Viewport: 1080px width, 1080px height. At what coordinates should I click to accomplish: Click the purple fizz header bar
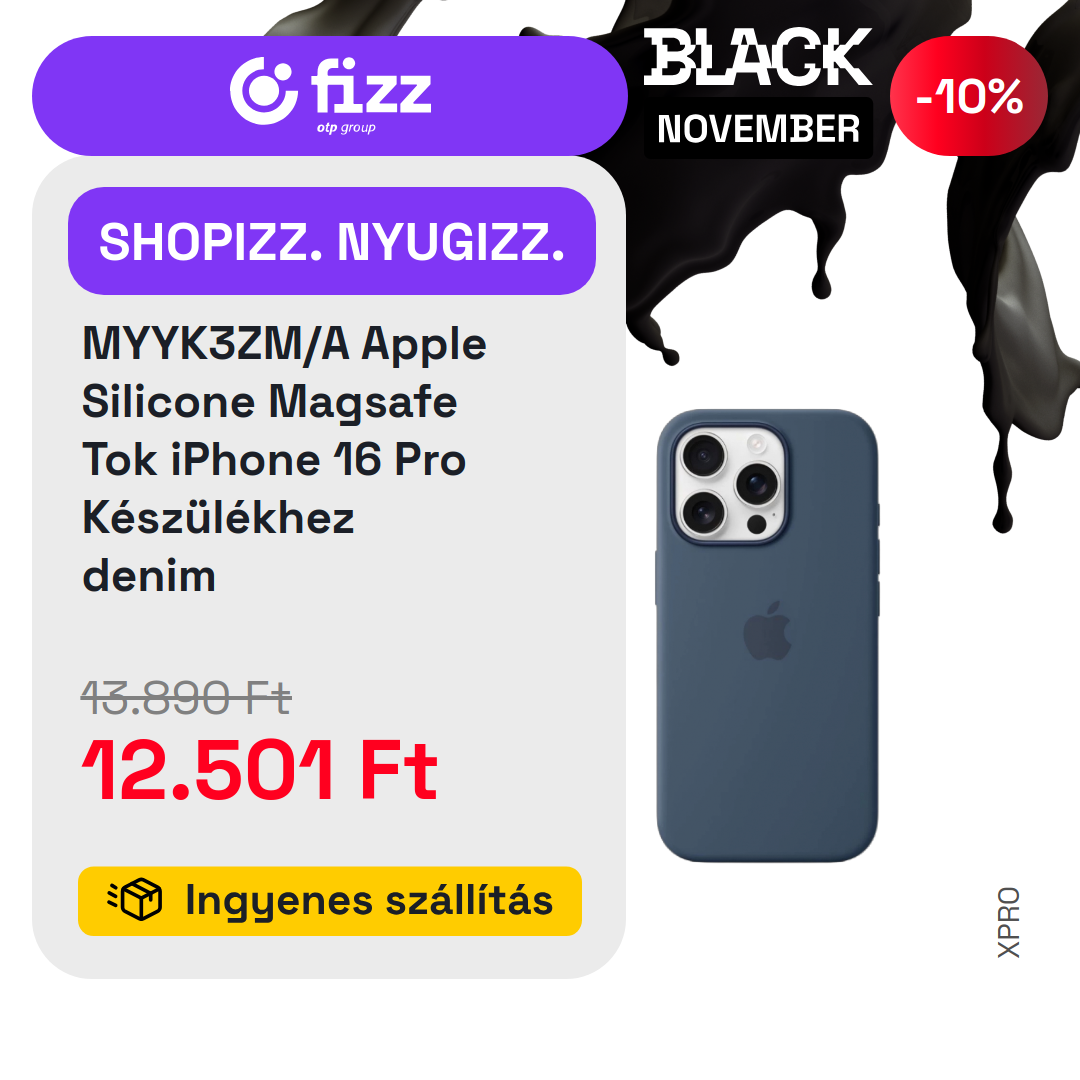click(330, 96)
